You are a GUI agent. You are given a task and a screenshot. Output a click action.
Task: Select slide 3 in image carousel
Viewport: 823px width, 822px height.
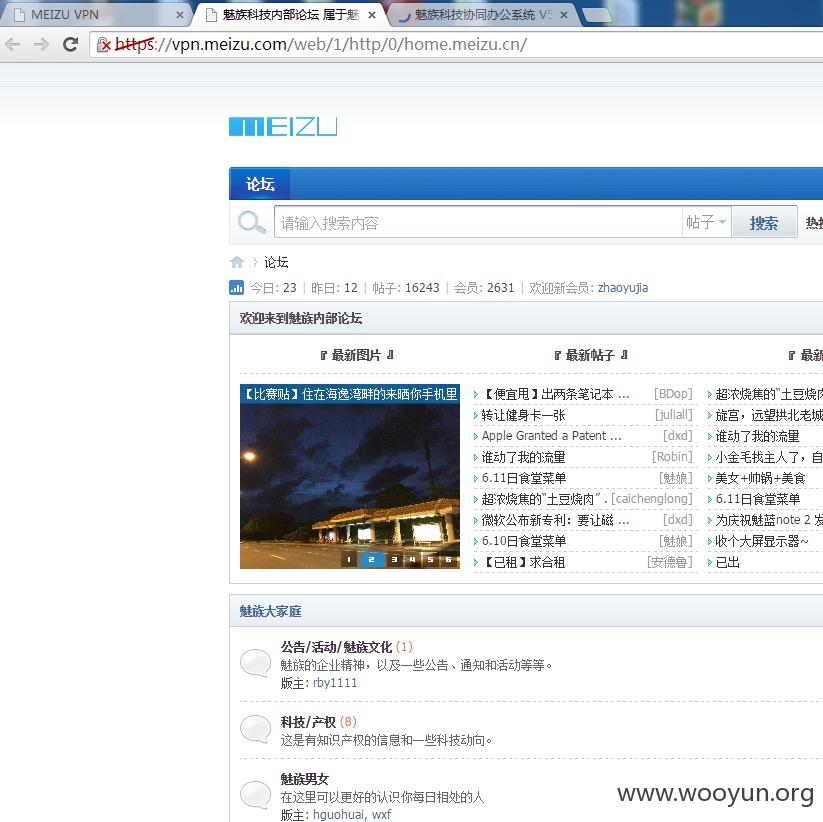[x=394, y=559]
